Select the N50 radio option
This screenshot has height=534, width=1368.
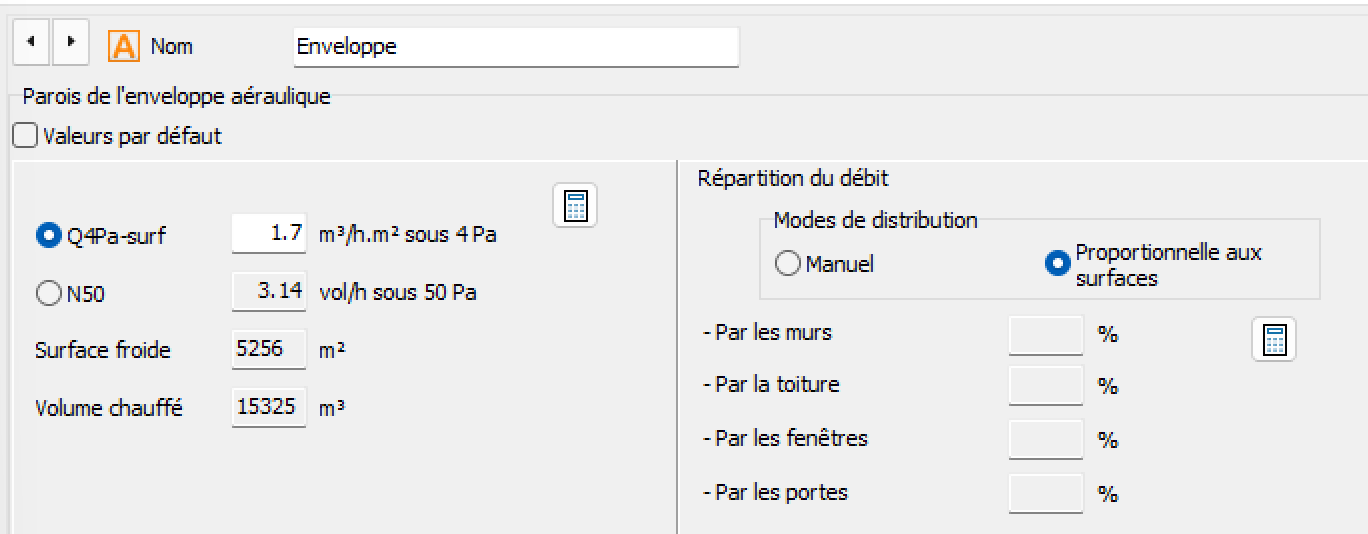pyautogui.click(x=47, y=295)
